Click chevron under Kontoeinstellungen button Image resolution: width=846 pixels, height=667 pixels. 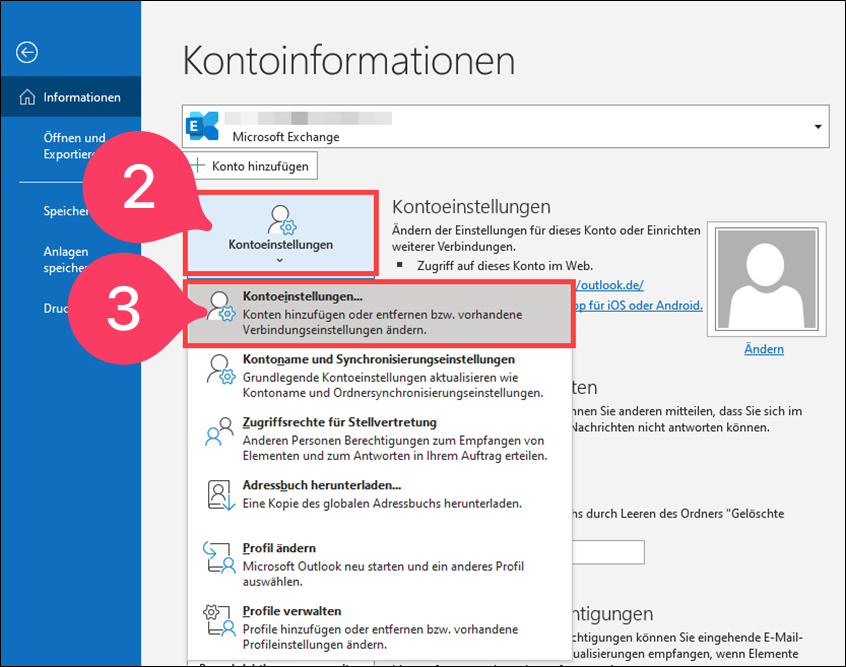pos(279,261)
